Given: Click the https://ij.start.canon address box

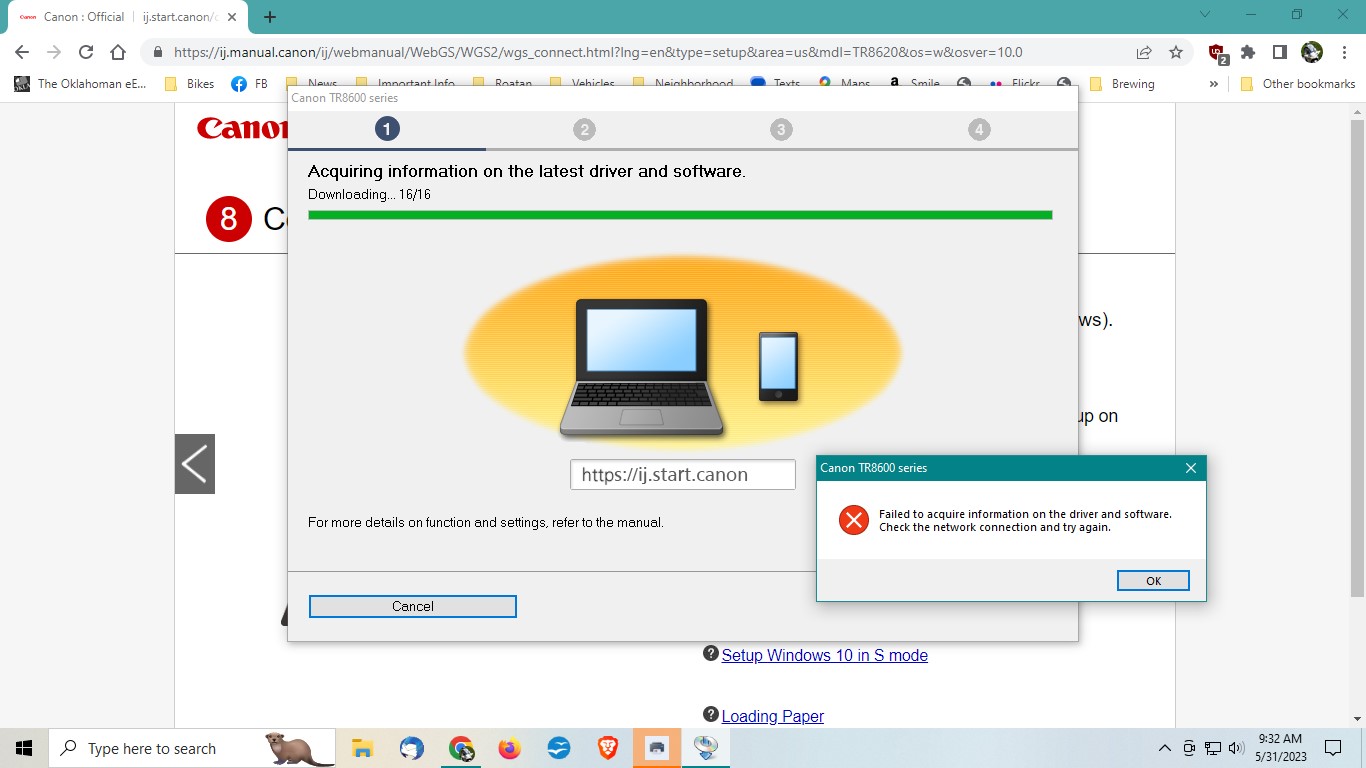Looking at the screenshot, I should [683, 475].
